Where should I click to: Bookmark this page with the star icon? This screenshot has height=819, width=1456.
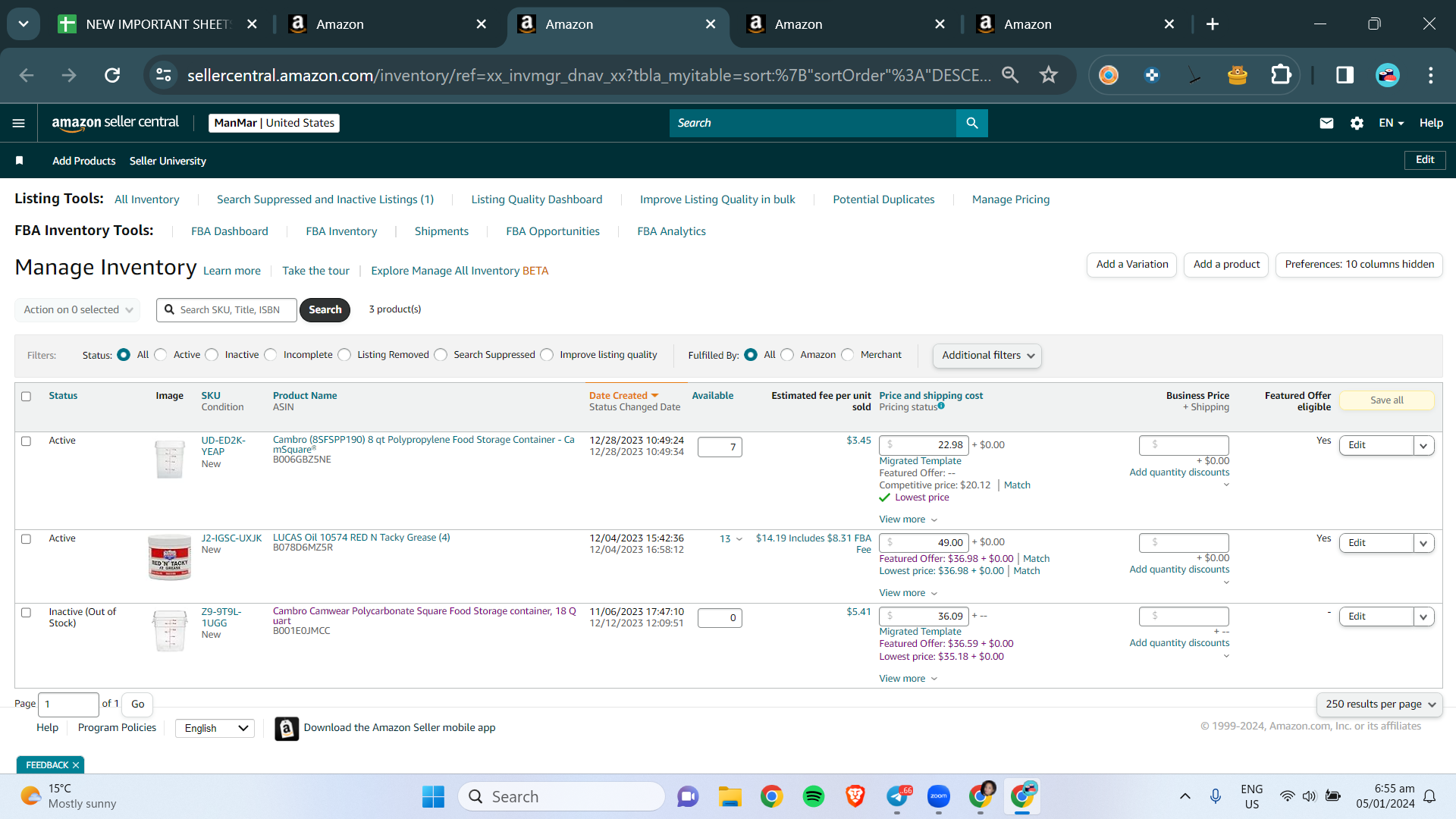coord(1049,75)
